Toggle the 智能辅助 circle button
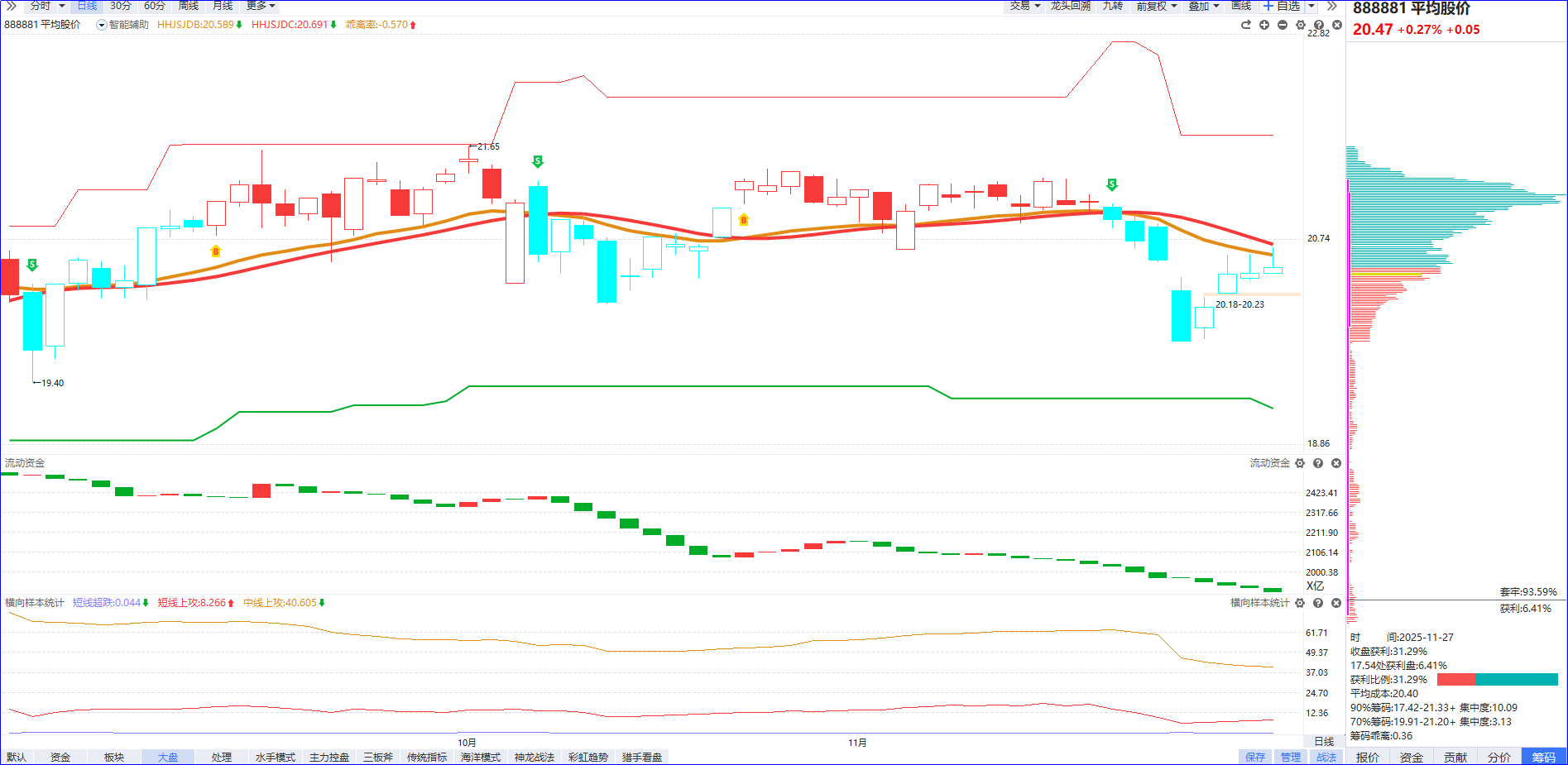 pyautogui.click(x=102, y=25)
